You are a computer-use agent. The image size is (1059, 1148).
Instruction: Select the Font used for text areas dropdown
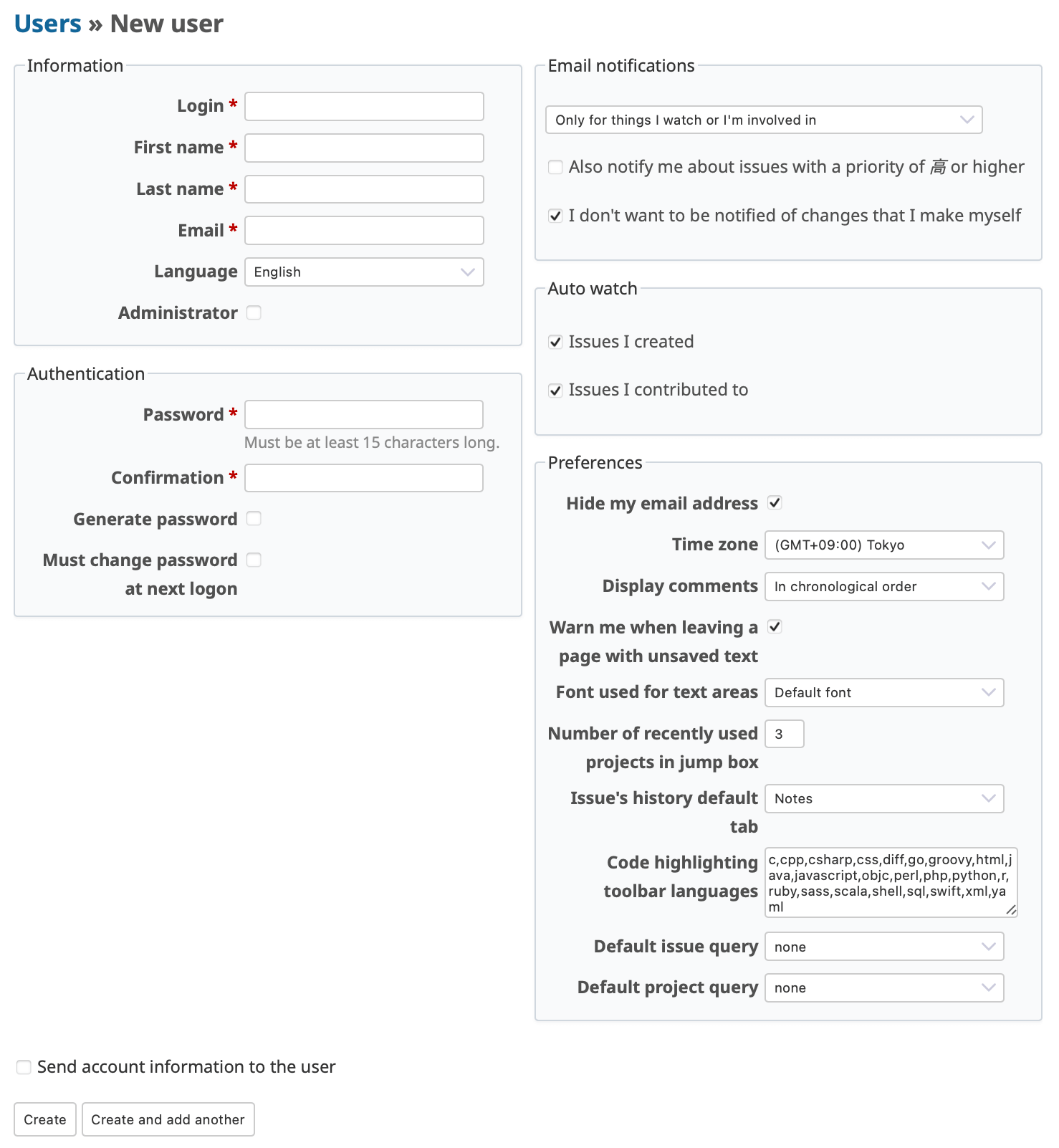coord(884,693)
